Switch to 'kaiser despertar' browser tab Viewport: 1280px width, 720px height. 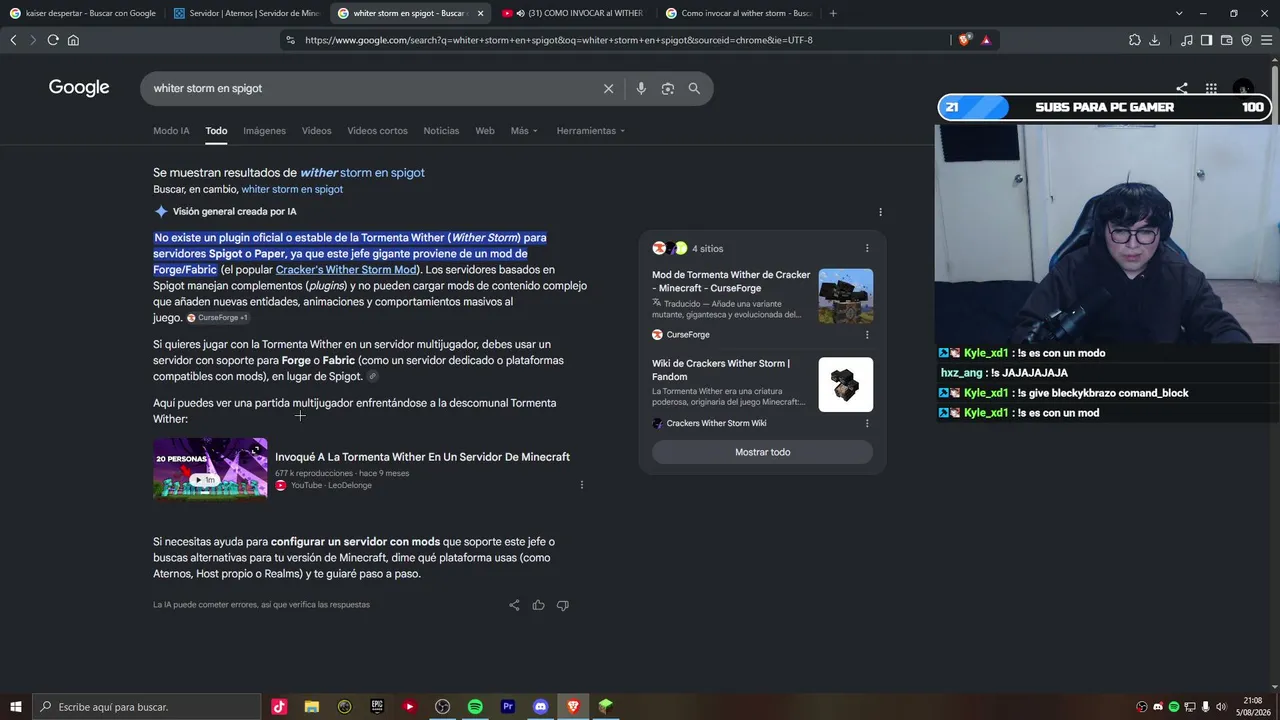(x=83, y=13)
